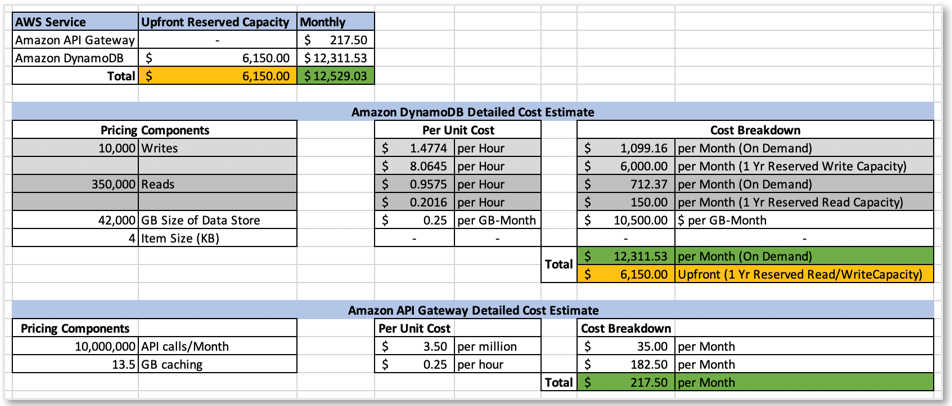Image resolution: width=952 pixels, height=406 pixels.
Task: Select the 1.4774 per unit cost cell
Action: pos(415,147)
